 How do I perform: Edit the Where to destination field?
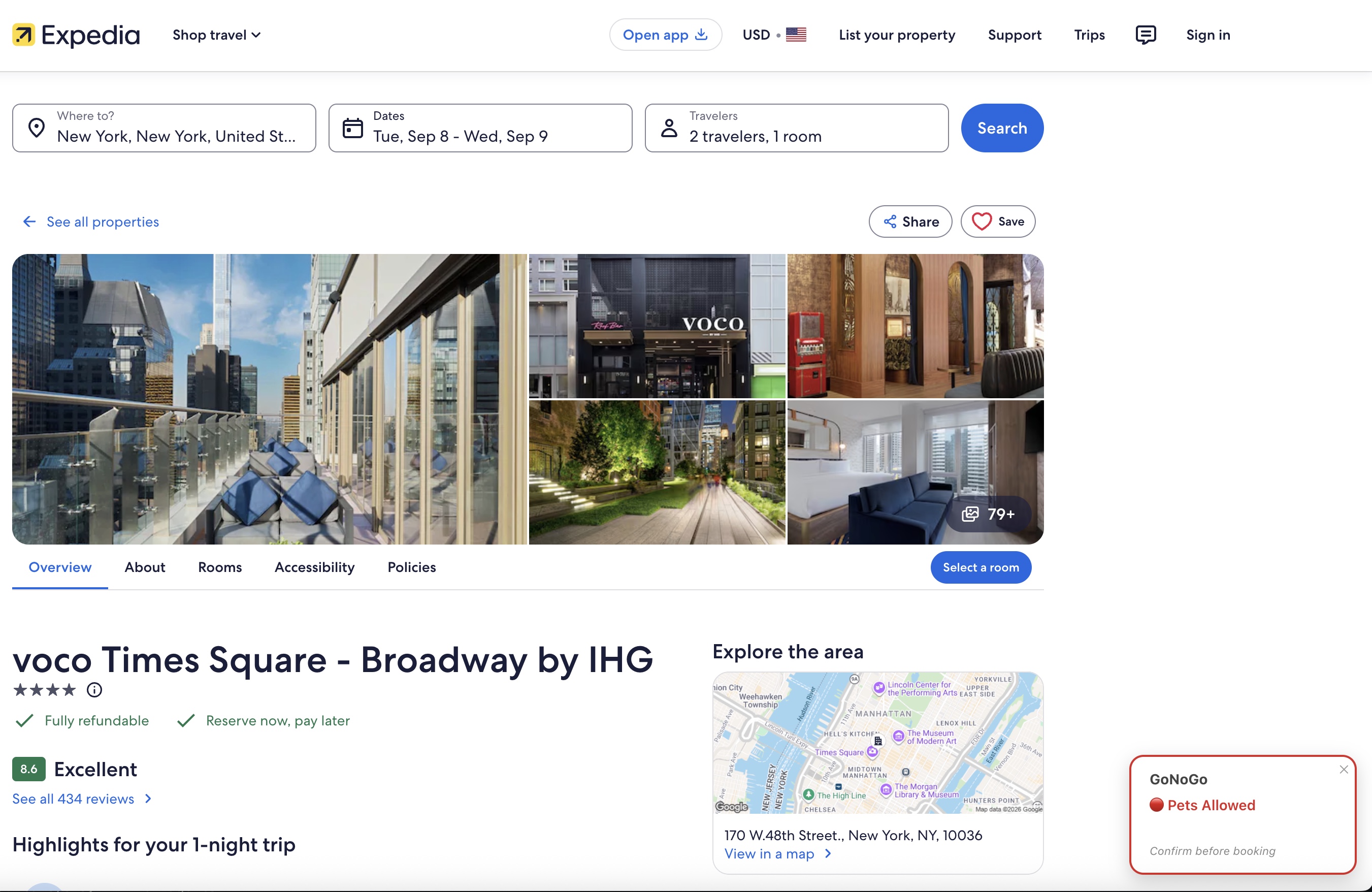(x=165, y=128)
